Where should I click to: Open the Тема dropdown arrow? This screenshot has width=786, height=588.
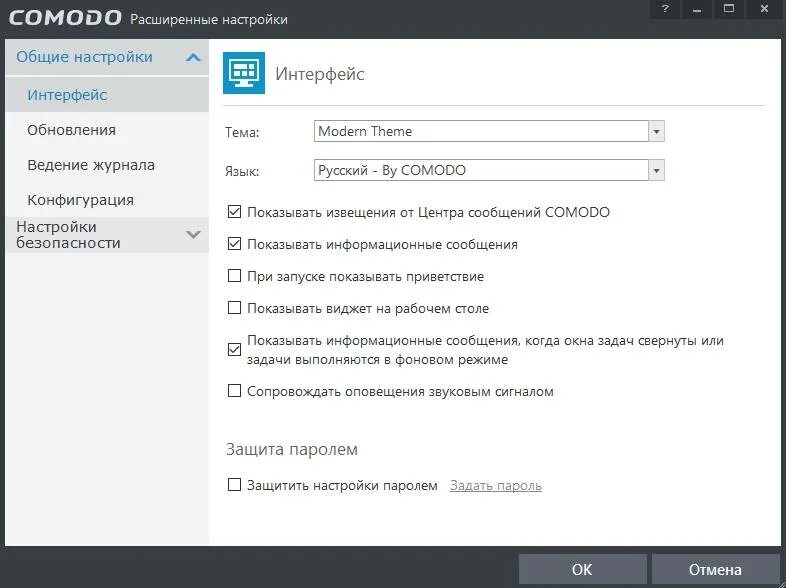656,131
